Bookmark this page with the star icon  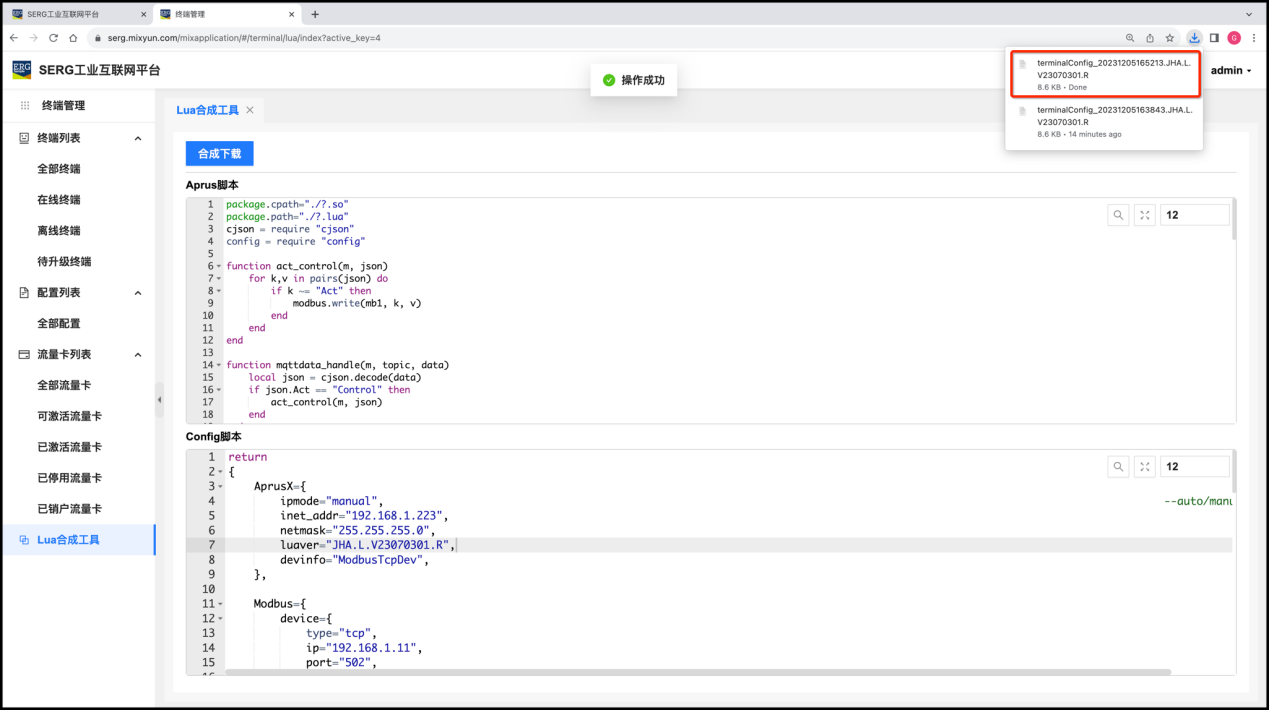(x=1169, y=38)
